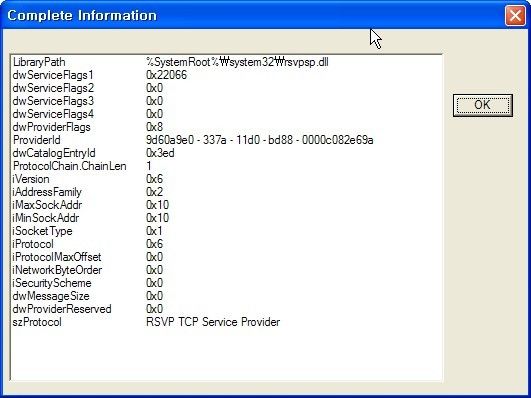Select the dwMessageSize label
Image resolution: width=531 pixels, height=398 pixels.
[51, 296]
